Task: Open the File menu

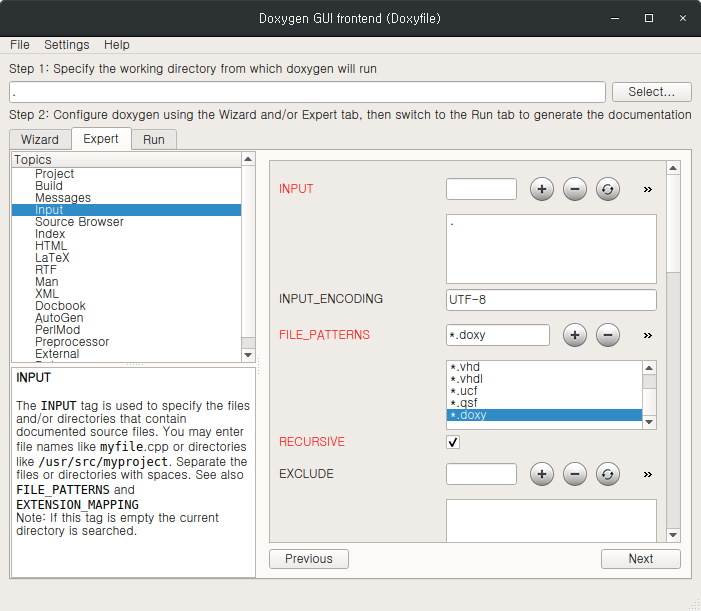Action: [x=20, y=45]
